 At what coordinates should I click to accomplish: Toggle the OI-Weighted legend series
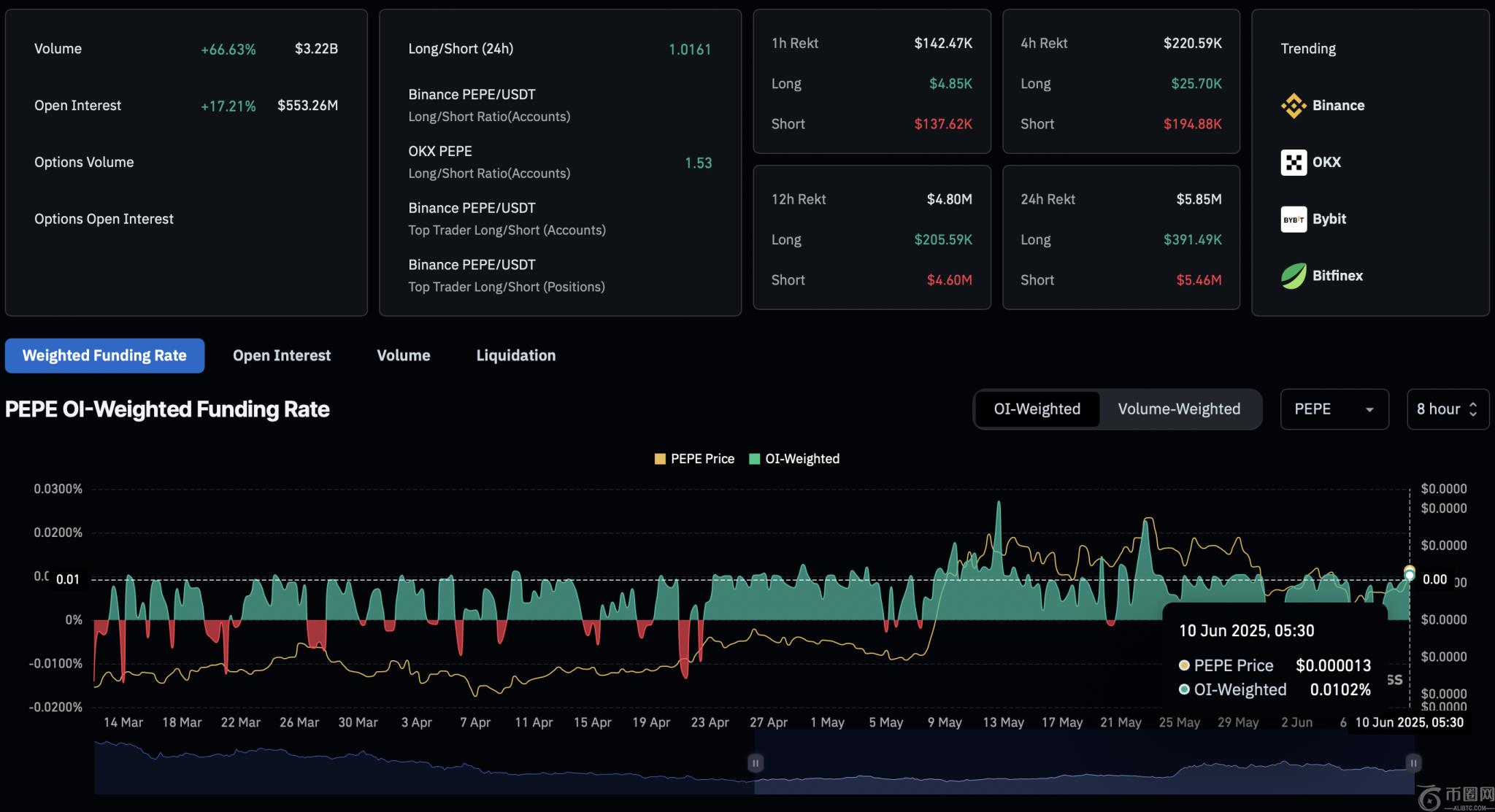(x=794, y=459)
